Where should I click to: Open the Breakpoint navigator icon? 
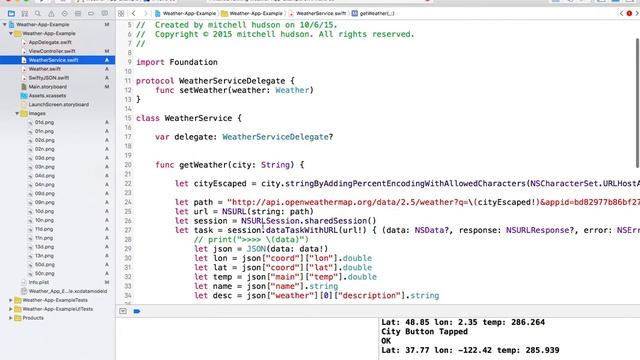(x=91, y=13)
